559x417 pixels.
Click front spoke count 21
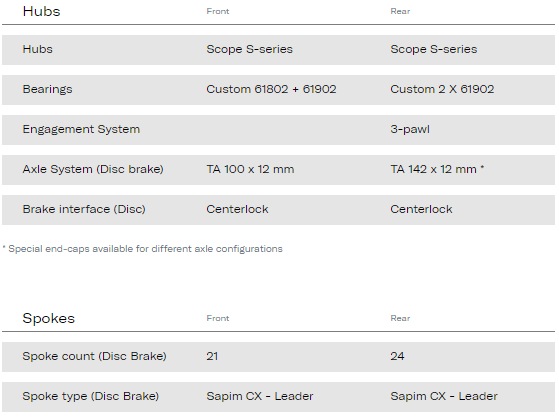(x=212, y=356)
